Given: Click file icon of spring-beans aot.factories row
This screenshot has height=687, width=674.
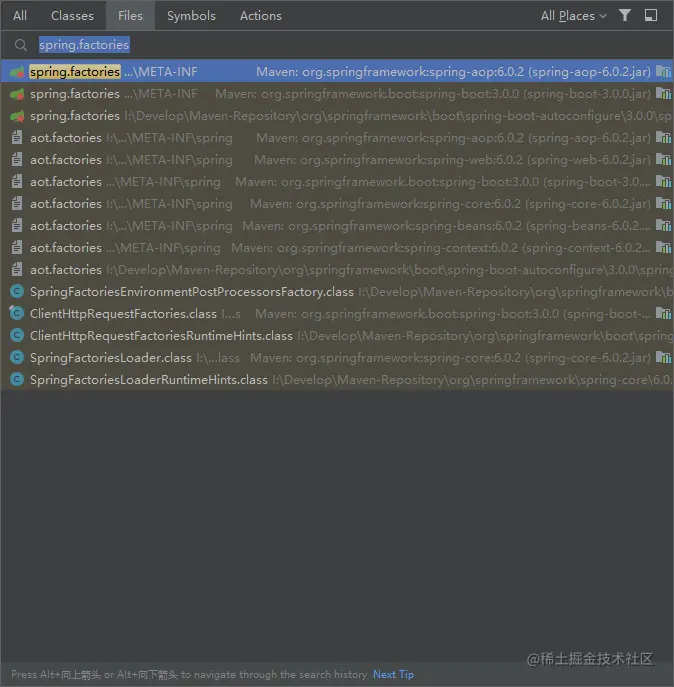Looking at the screenshot, I should click(17, 226).
